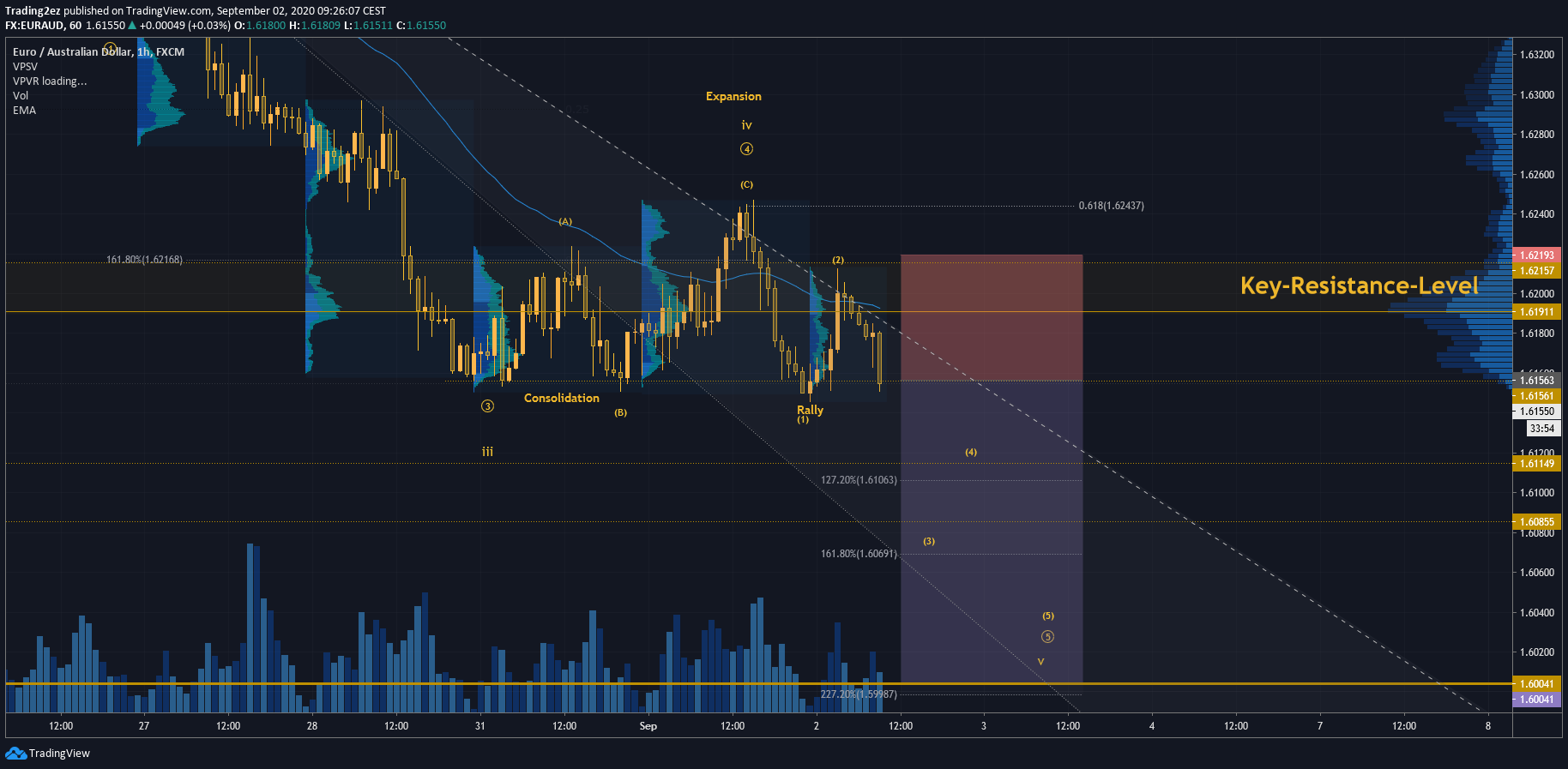Click the 161.80%(1.60691) fib label
The height and width of the screenshot is (769, 1568).
(x=859, y=554)
